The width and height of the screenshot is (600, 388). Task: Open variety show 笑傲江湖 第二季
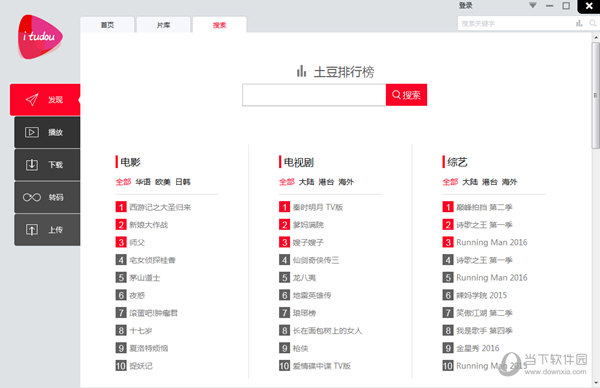click(484, 313)
